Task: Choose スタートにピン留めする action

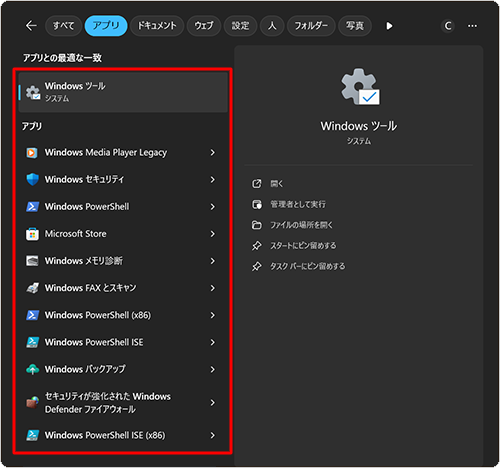Action: [x=303, y=246]
